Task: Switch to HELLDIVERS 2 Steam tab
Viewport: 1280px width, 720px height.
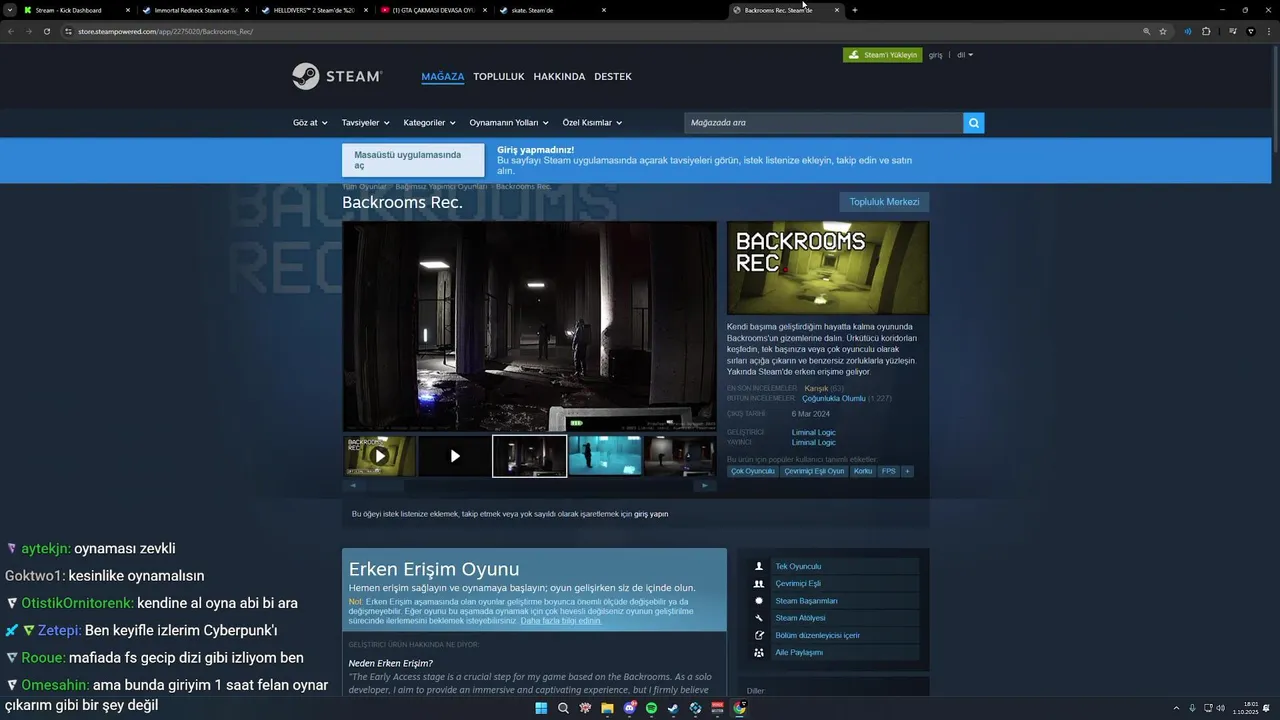Action: [313, 10]
